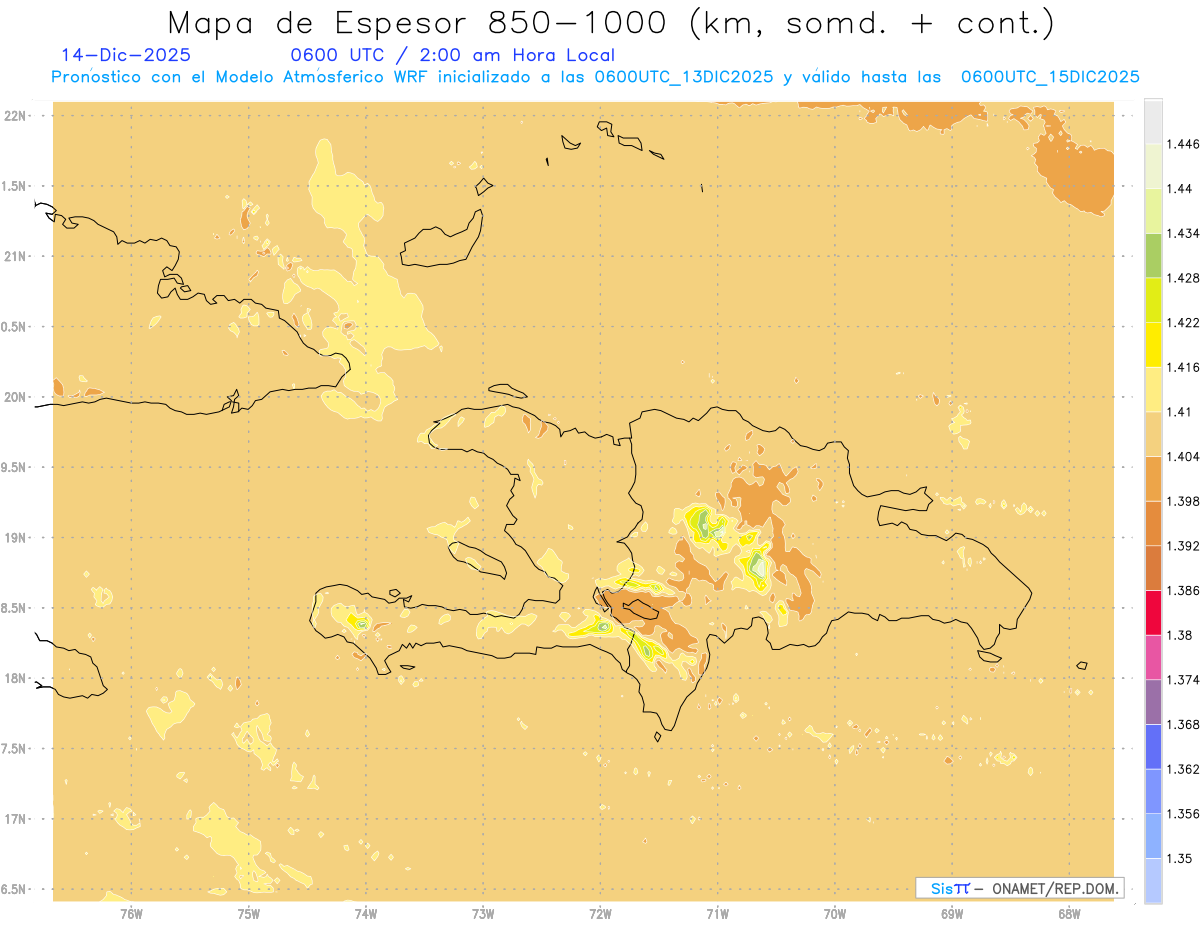The width and height of the screenshot is (1200, 927).
Task: Click the time '0600 UTC / 2:00 am Hora Local'
Action: tap(452, 55)
